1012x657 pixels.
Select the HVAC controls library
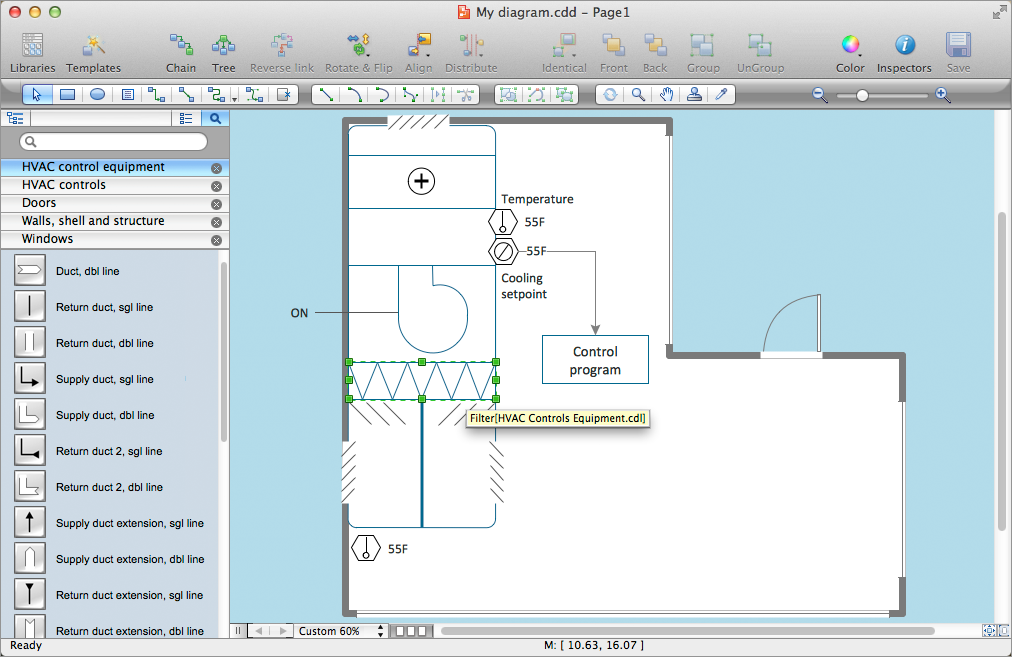click(x=64, y=185)
